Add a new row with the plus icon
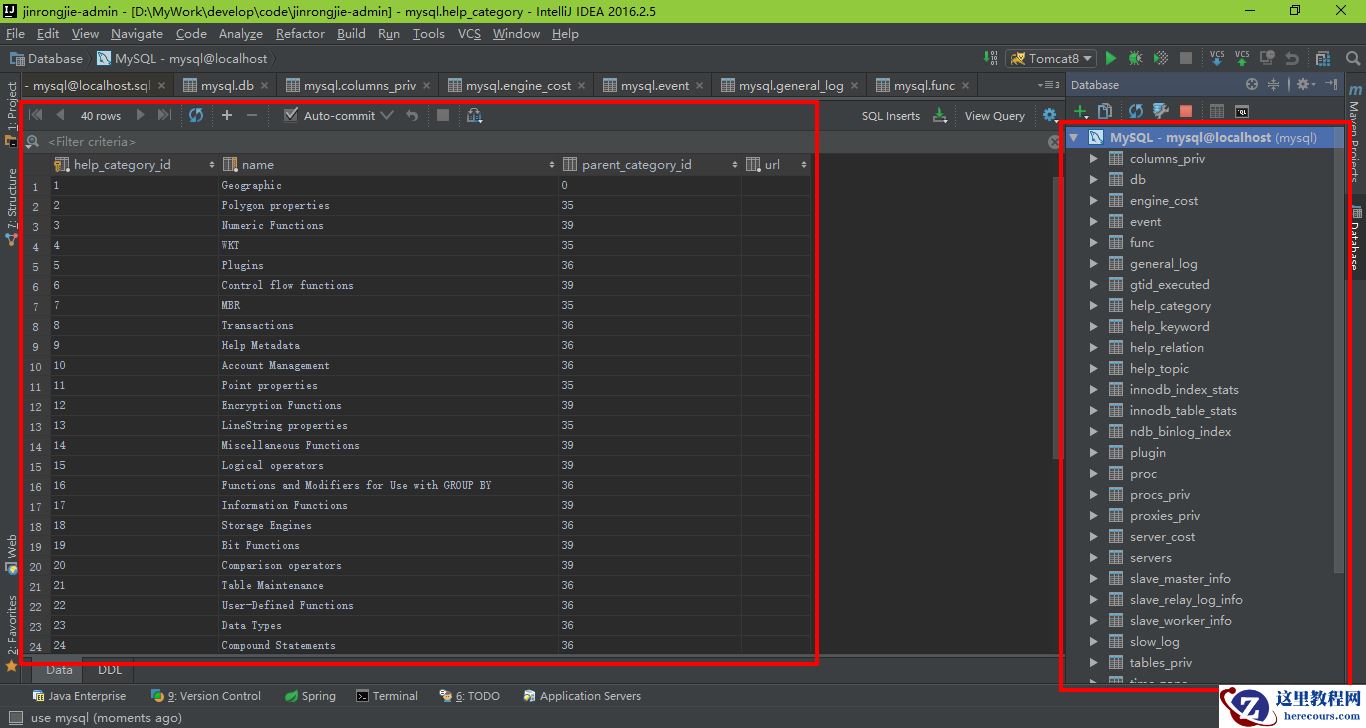 [x=227, y=115]
